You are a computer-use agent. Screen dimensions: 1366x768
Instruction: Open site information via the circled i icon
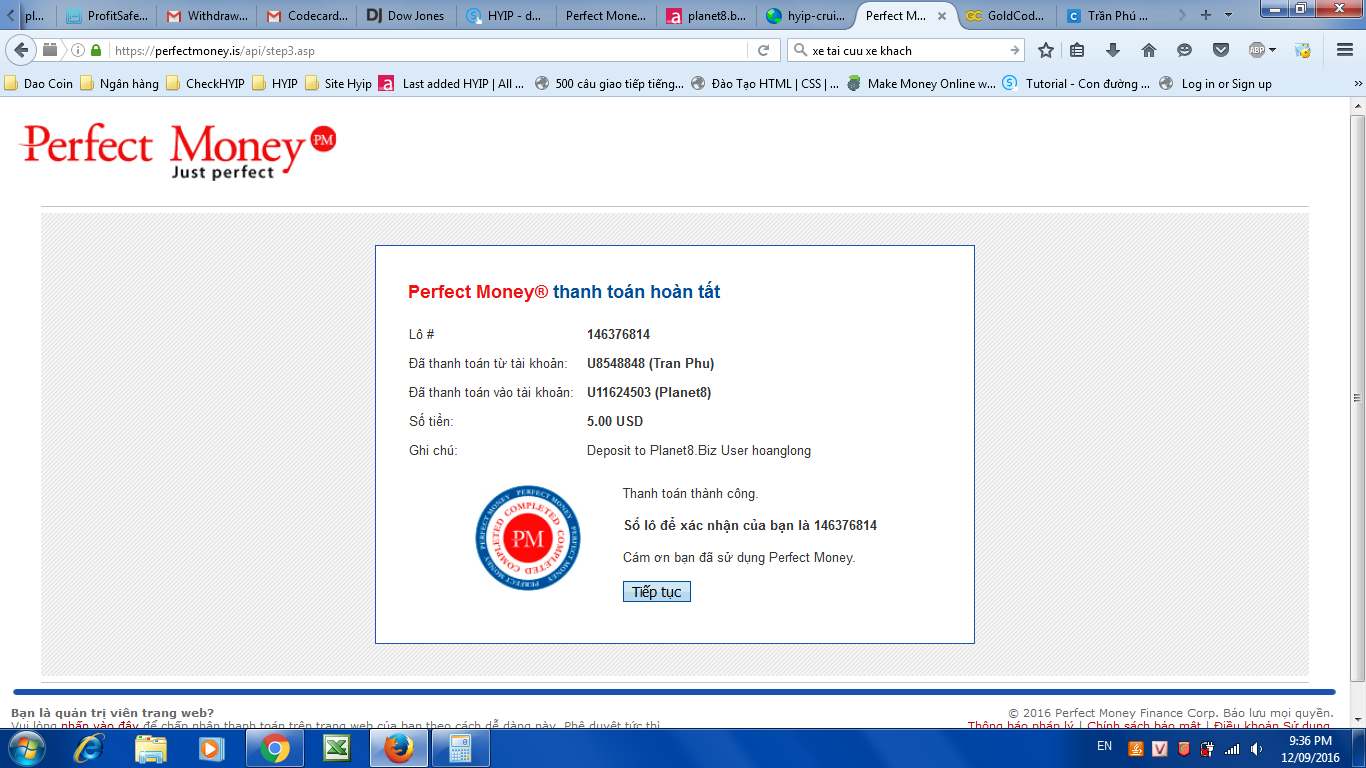click(x=78, y=50)
